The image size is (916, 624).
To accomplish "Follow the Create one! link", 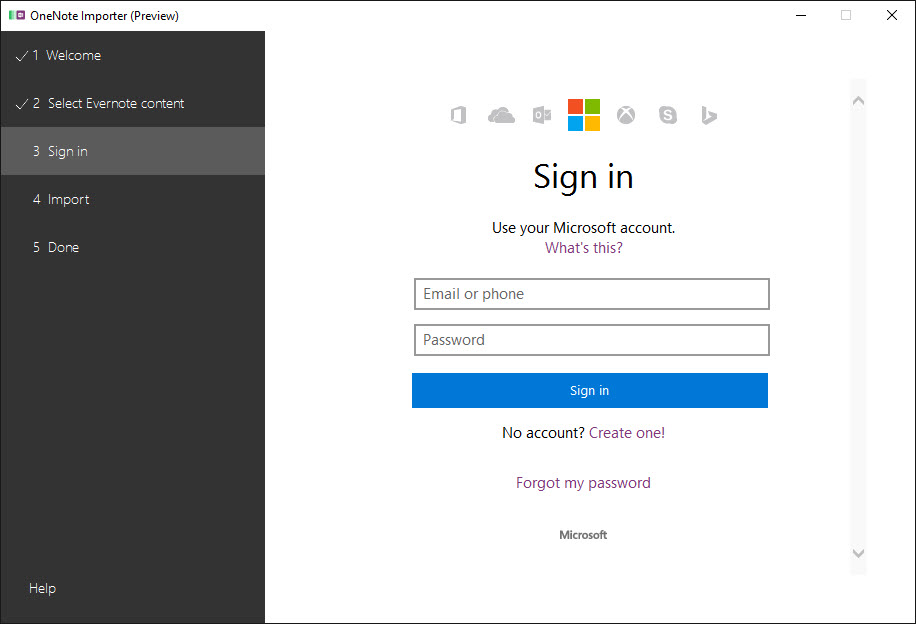I will [x=627, y=433].
